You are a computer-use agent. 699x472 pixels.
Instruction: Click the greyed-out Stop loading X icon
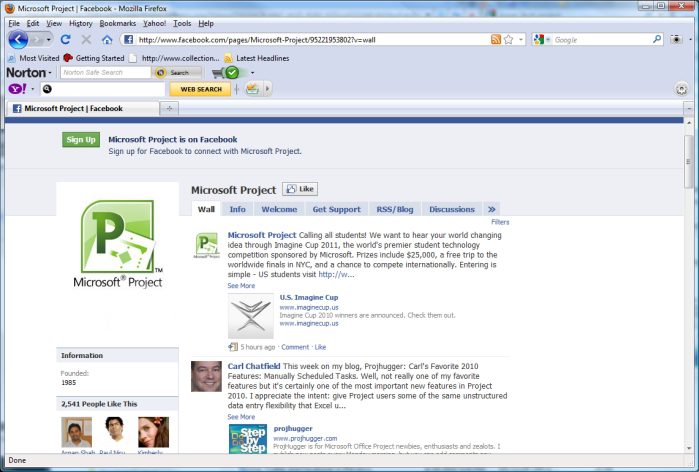[86, 40]
